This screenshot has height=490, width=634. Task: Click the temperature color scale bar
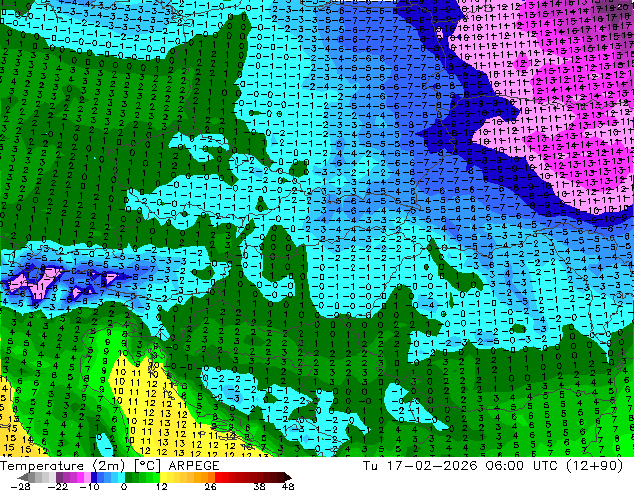154,477
